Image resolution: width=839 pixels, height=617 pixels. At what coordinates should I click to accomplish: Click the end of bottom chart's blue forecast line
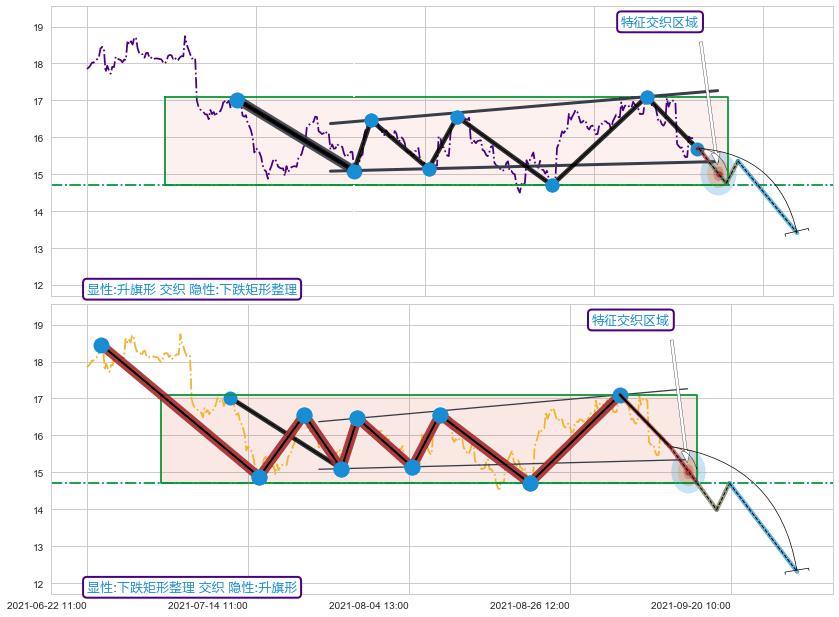(x=797, y=571)
